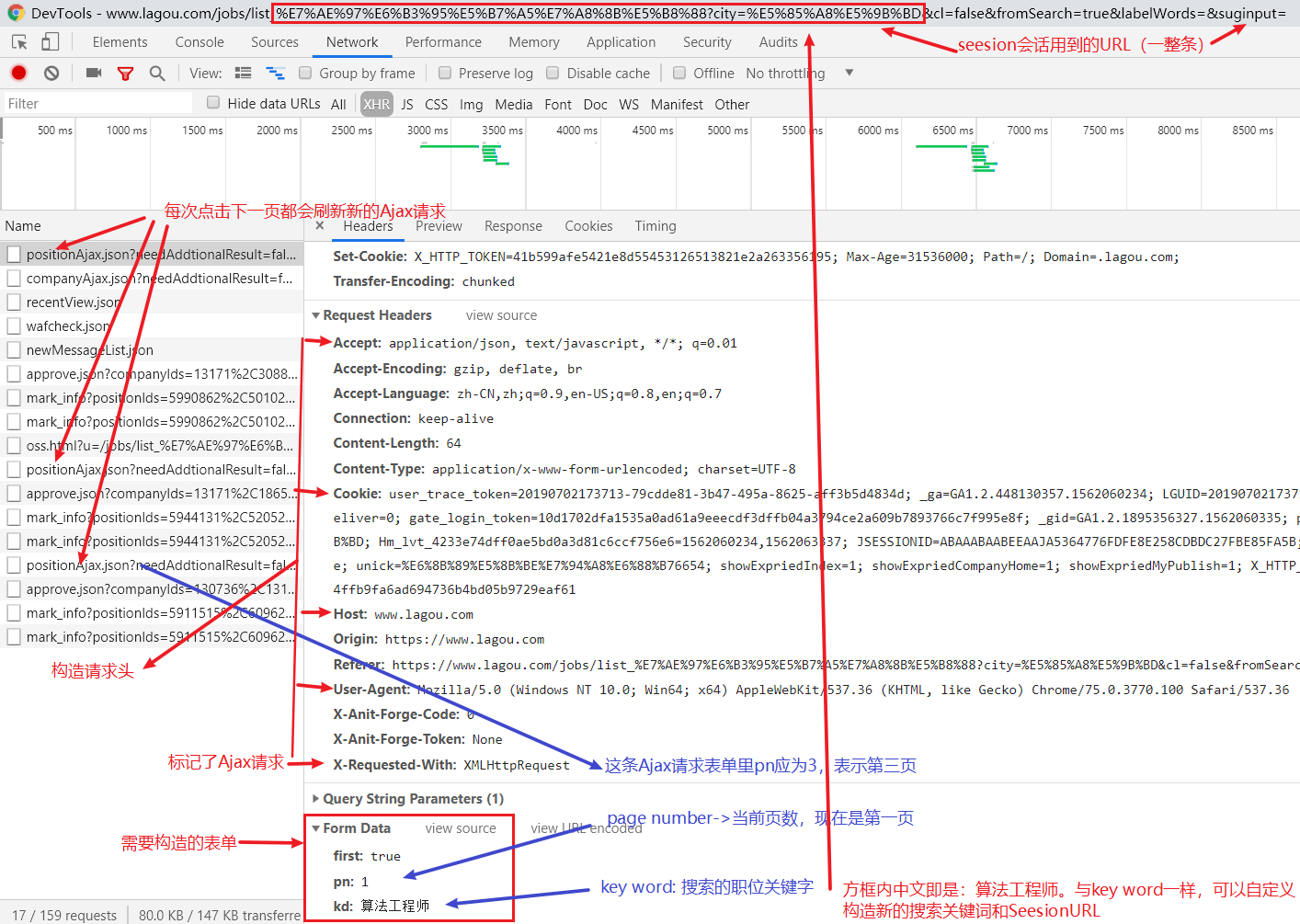
Task: Filter requests by Media type
Action: (x=514, y=104)
